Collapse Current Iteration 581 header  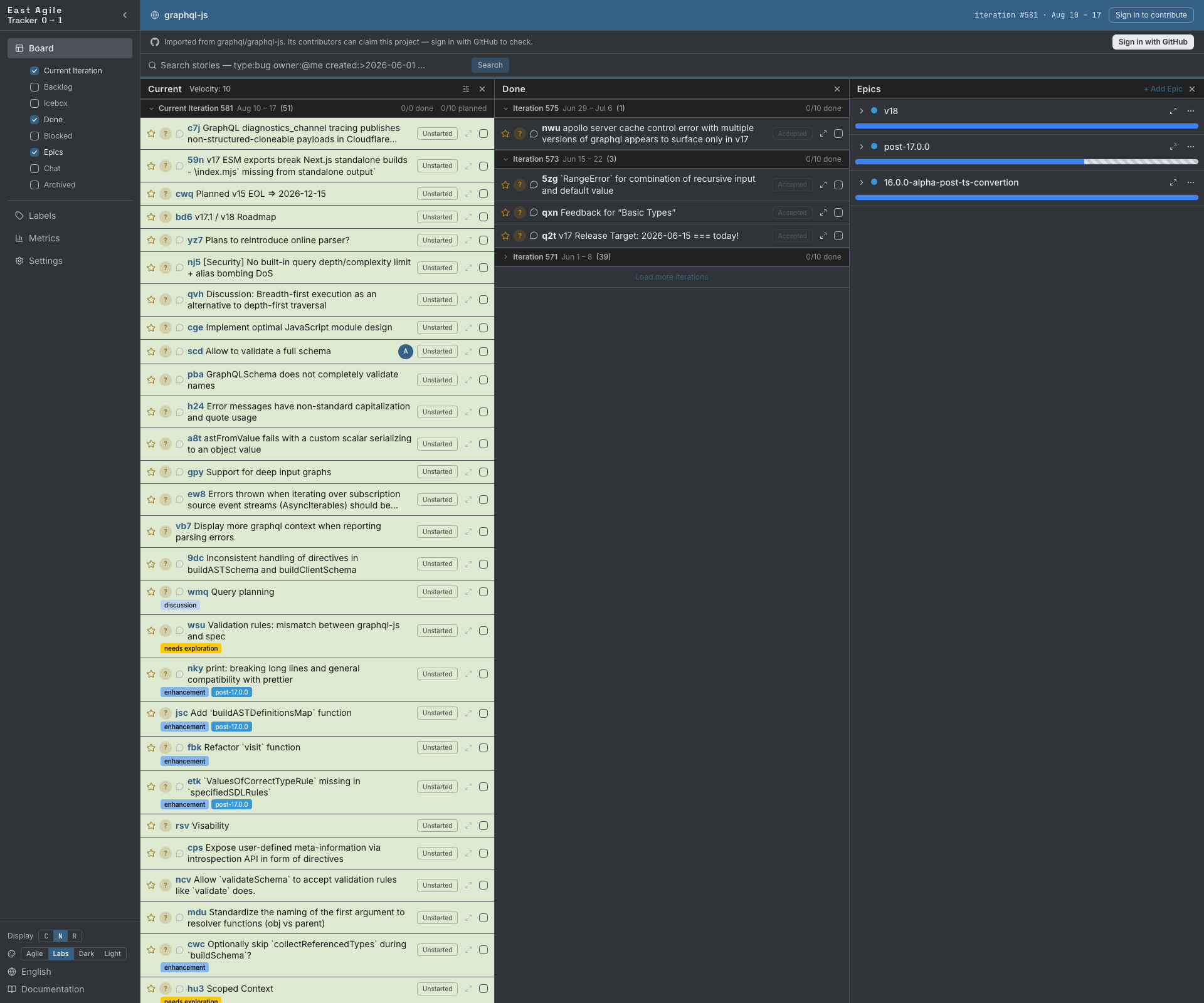pos(151,108)
